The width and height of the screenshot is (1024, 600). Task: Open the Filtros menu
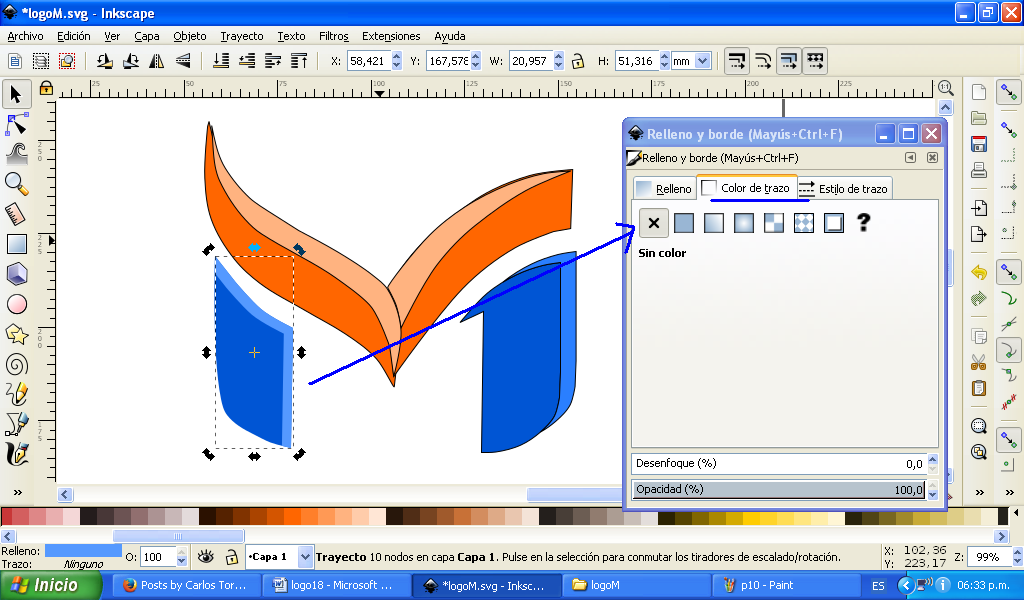pos(333,36)
